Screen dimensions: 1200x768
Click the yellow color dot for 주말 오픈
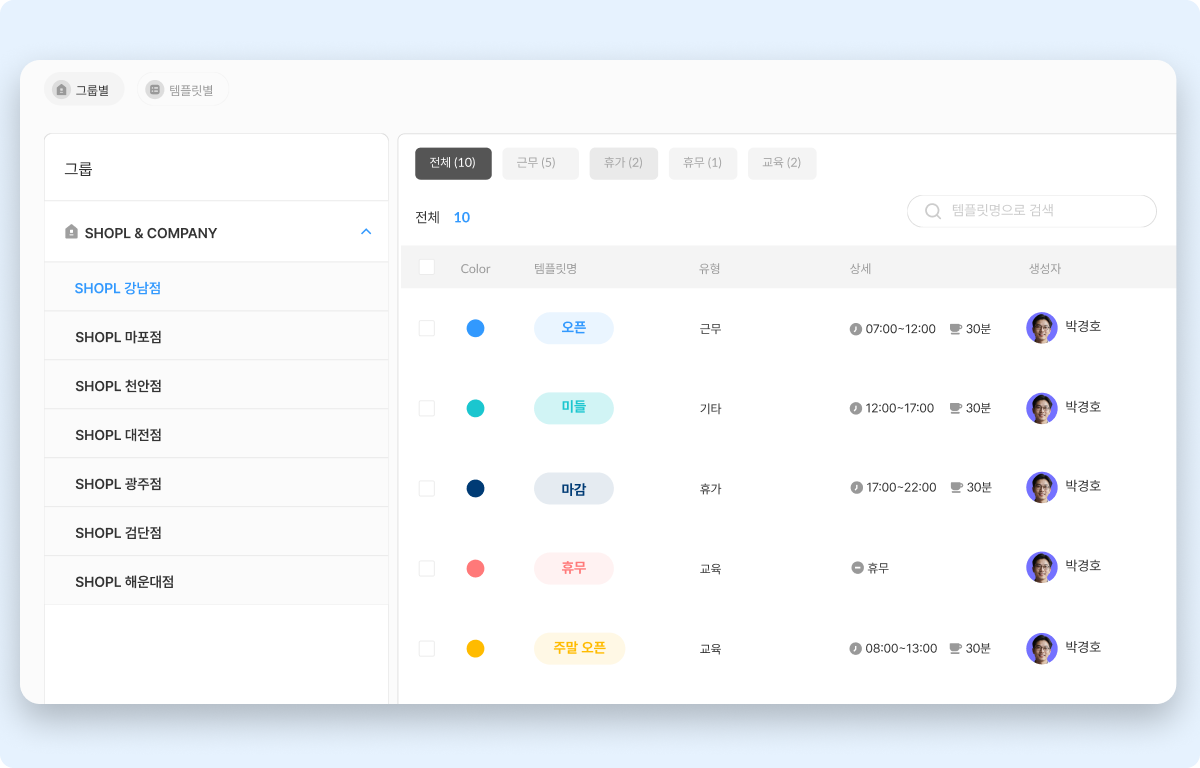(x=476, y=648)
